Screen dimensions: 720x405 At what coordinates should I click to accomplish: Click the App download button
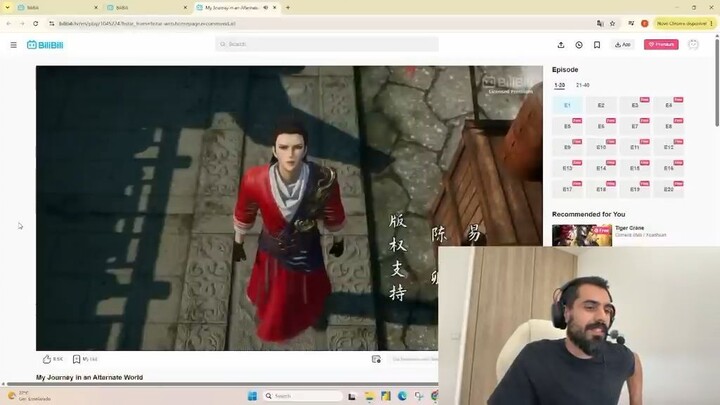623,45
